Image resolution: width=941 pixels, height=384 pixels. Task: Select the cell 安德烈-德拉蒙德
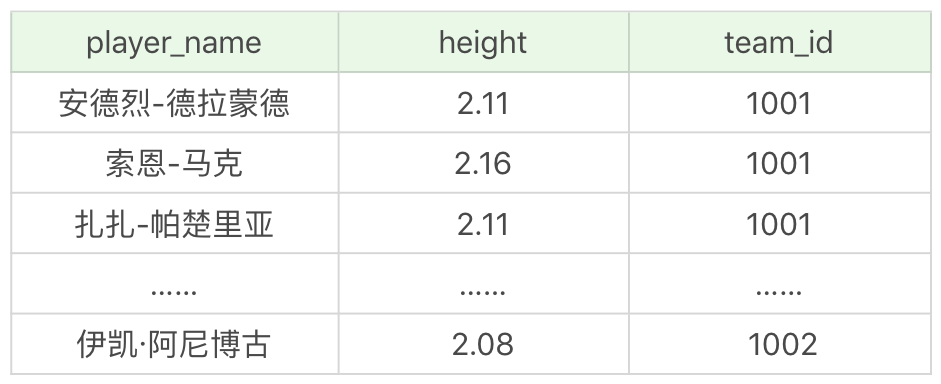174,103
